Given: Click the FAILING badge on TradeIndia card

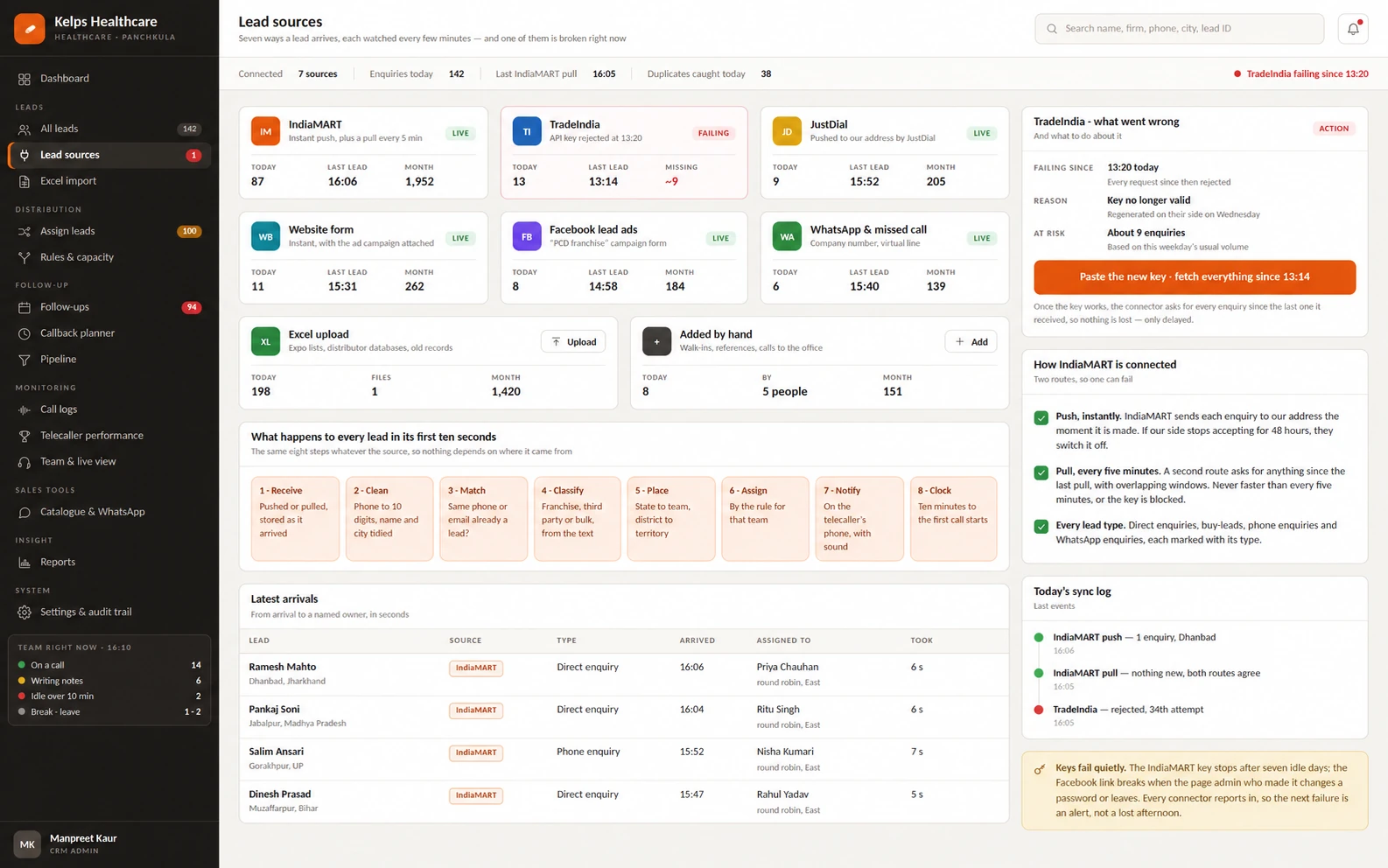Looking at the screenshot, I should pyautogui.click(x=713, y=133).
